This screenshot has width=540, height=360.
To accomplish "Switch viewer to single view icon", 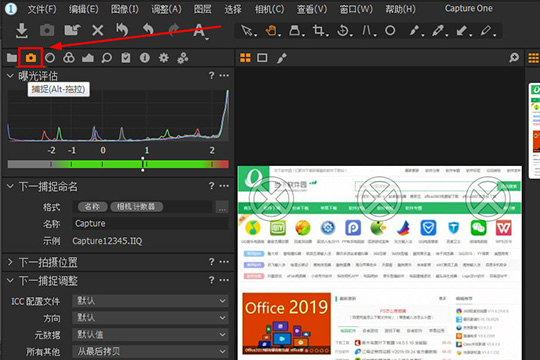I will click(262, 58).
